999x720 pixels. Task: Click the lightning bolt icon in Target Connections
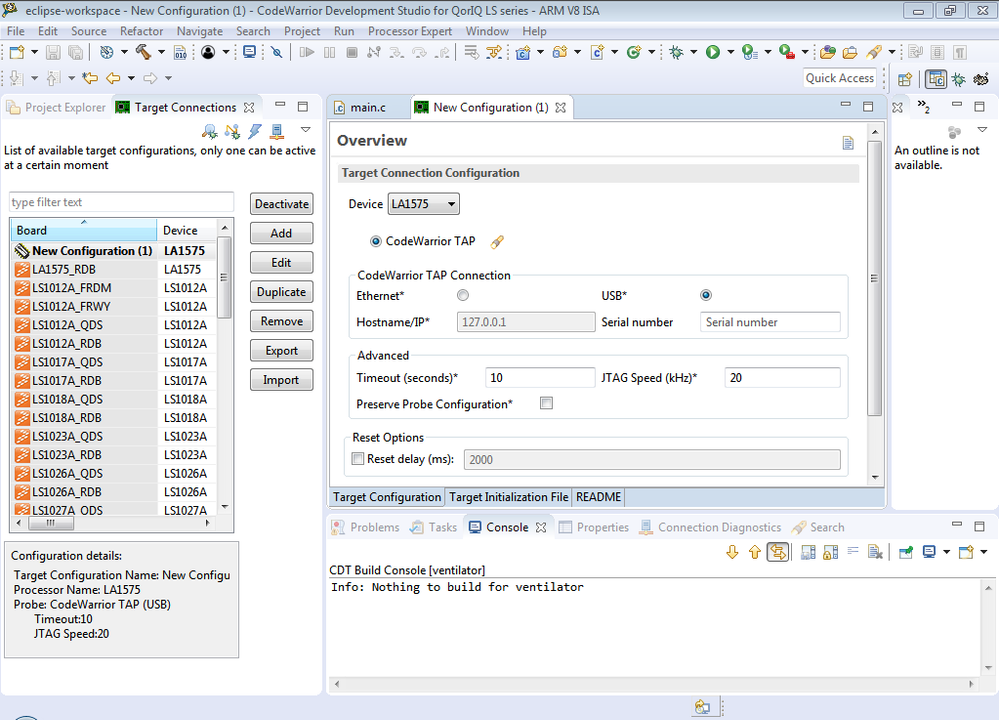tap(255, 131)
